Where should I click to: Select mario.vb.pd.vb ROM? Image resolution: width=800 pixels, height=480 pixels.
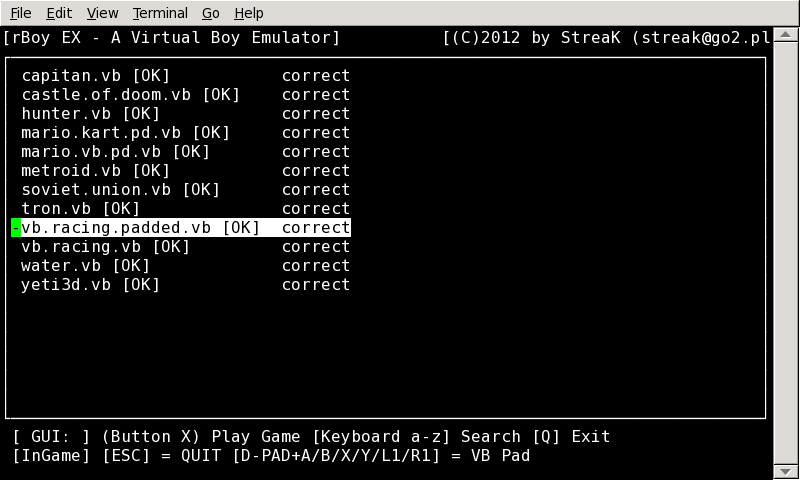click(x=186, y=151)
